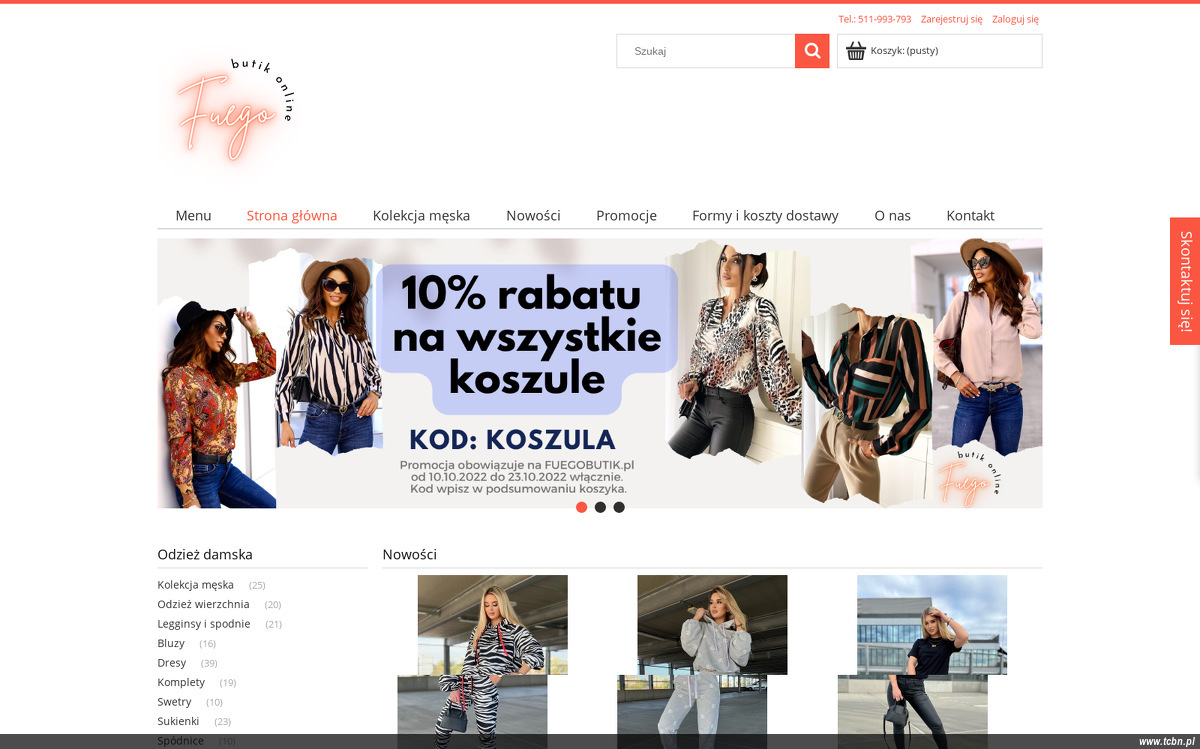Open Kolekcja męska in the top navigation
1200x749 pixels.
pos(421,215)
